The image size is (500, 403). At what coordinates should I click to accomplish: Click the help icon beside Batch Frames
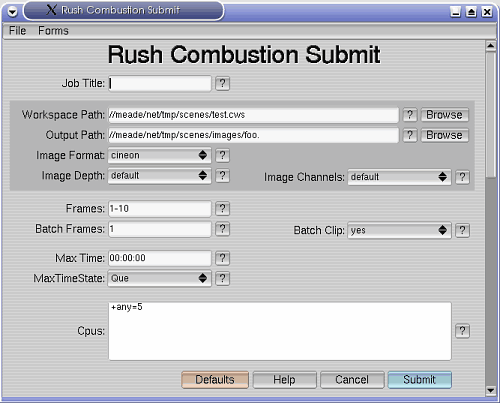(222, 229)
